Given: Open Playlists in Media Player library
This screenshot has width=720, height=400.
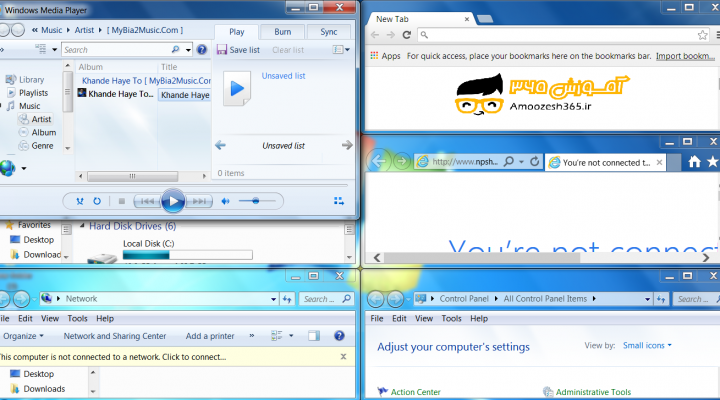Looking at the screenshot, I should click(28, 93).
